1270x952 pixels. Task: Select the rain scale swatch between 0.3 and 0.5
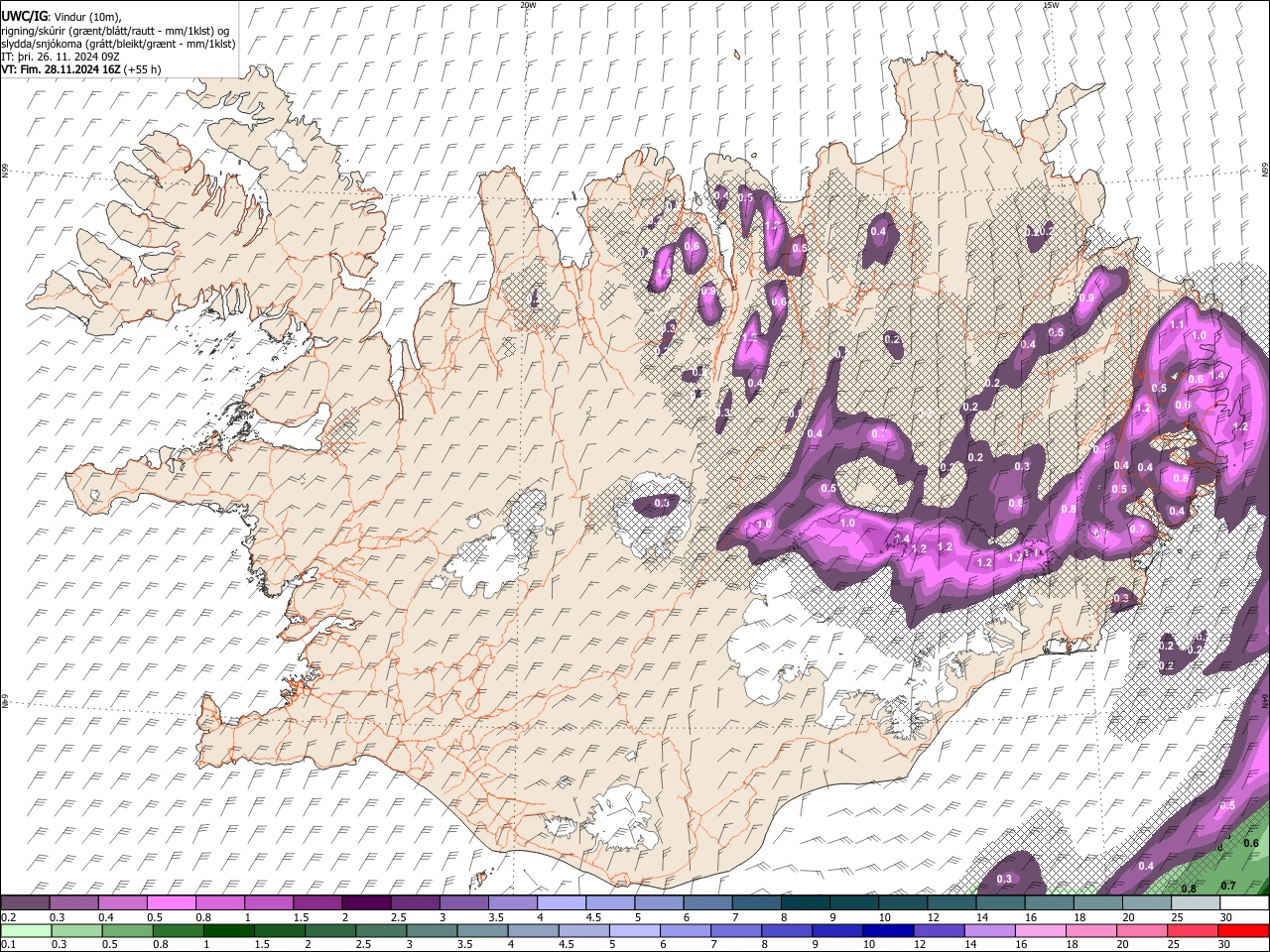pos(77,931)
